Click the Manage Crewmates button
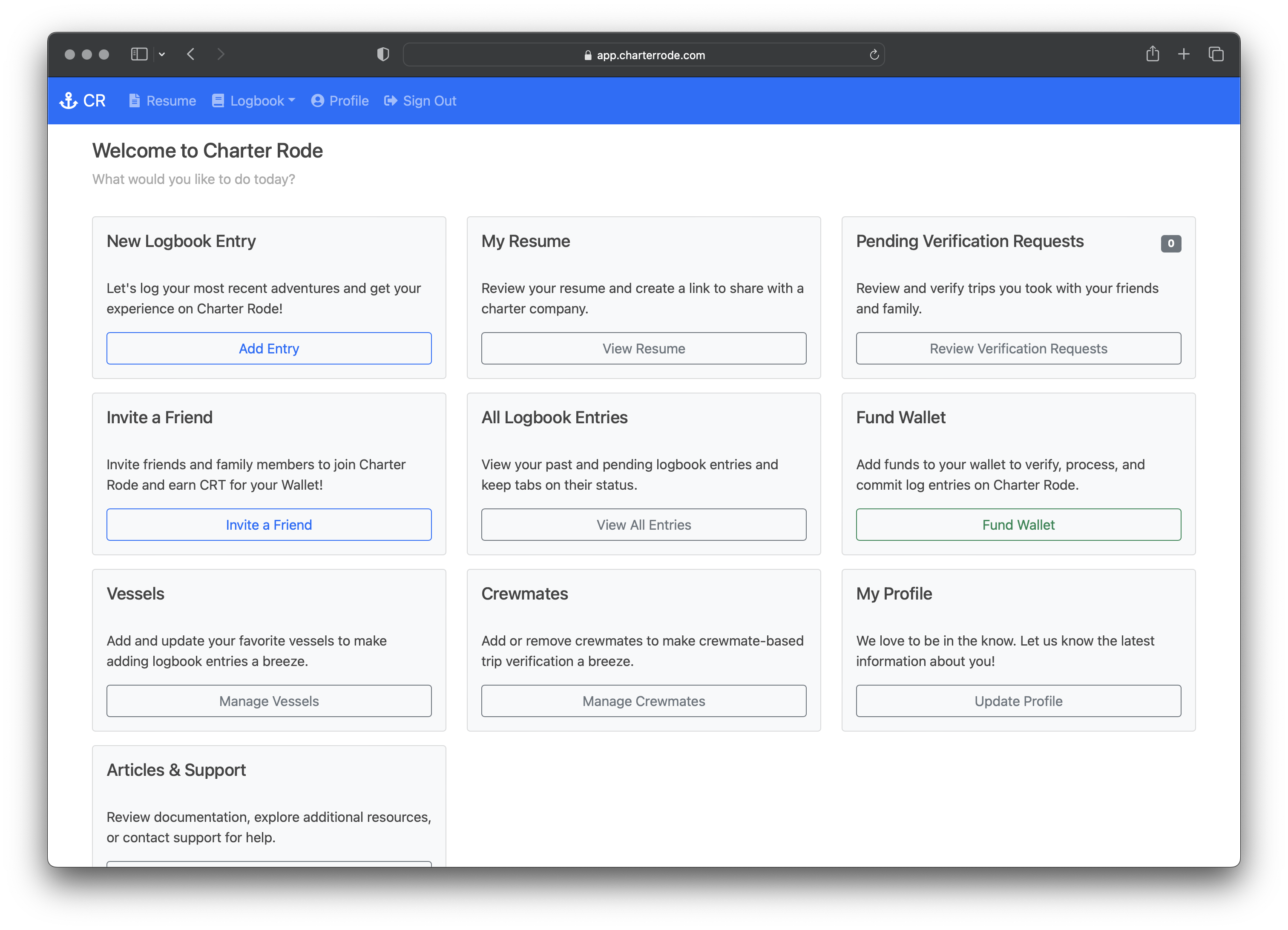1288x930 pixels. (644, 700)
